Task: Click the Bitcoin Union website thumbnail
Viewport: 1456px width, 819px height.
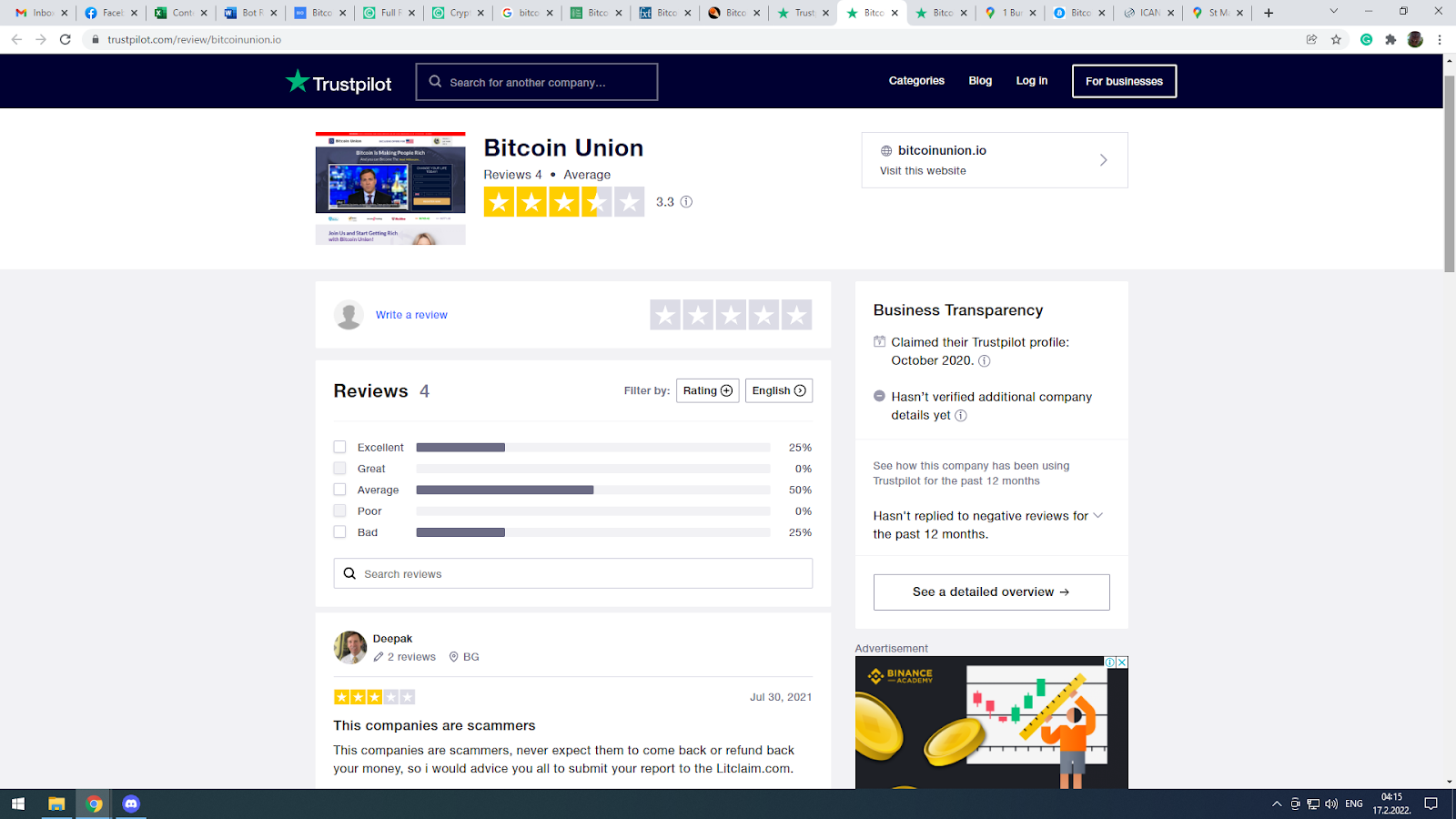Action: (x=390, y=188)
